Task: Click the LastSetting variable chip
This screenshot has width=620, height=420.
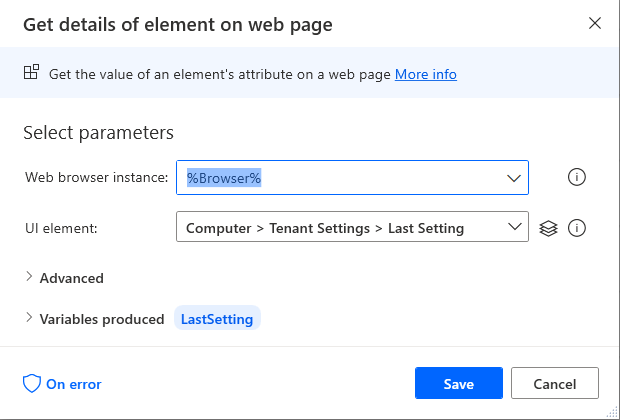Action: 217,319
